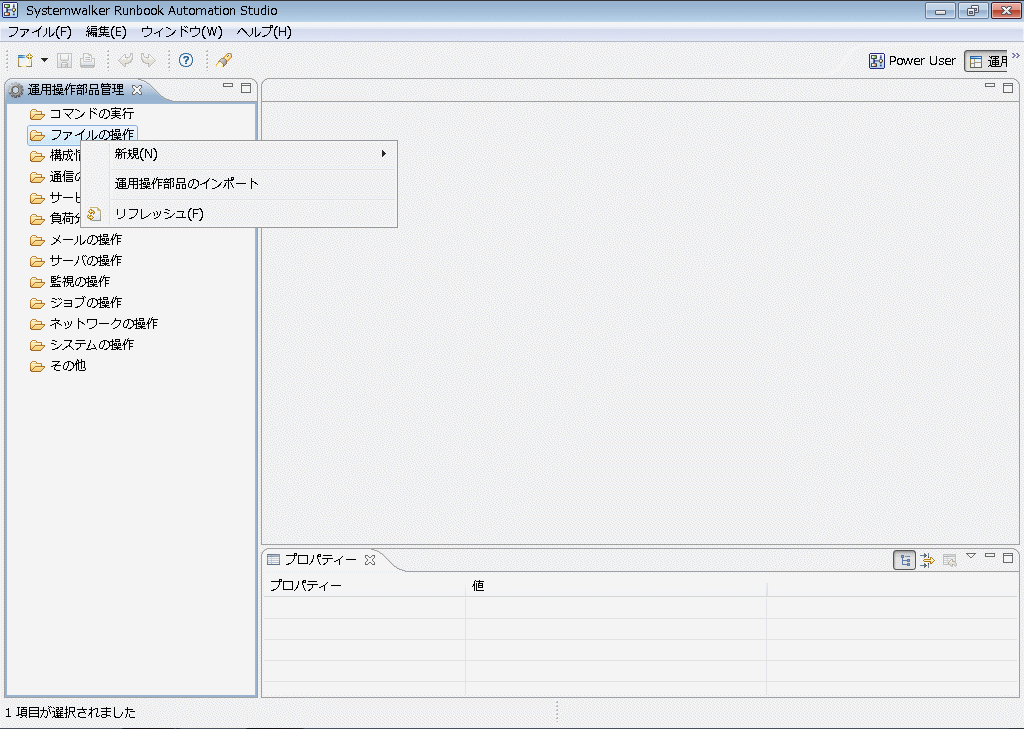Screen dimensions: 1024x729
Task: Select the システムの操作 folder
Action: click(x=92, y=344)
